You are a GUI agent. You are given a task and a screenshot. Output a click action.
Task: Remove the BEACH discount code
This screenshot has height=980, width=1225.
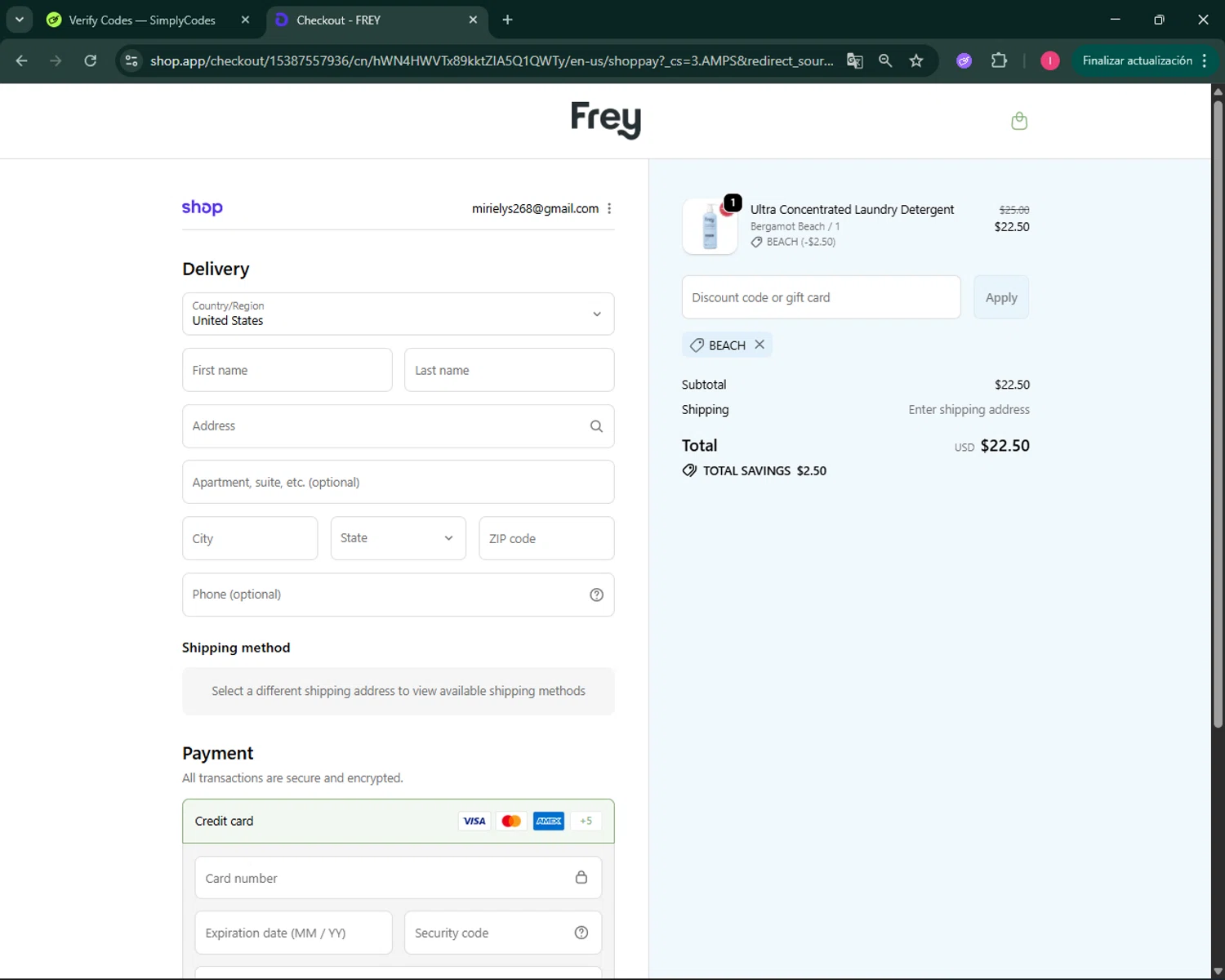pos(759,345)
